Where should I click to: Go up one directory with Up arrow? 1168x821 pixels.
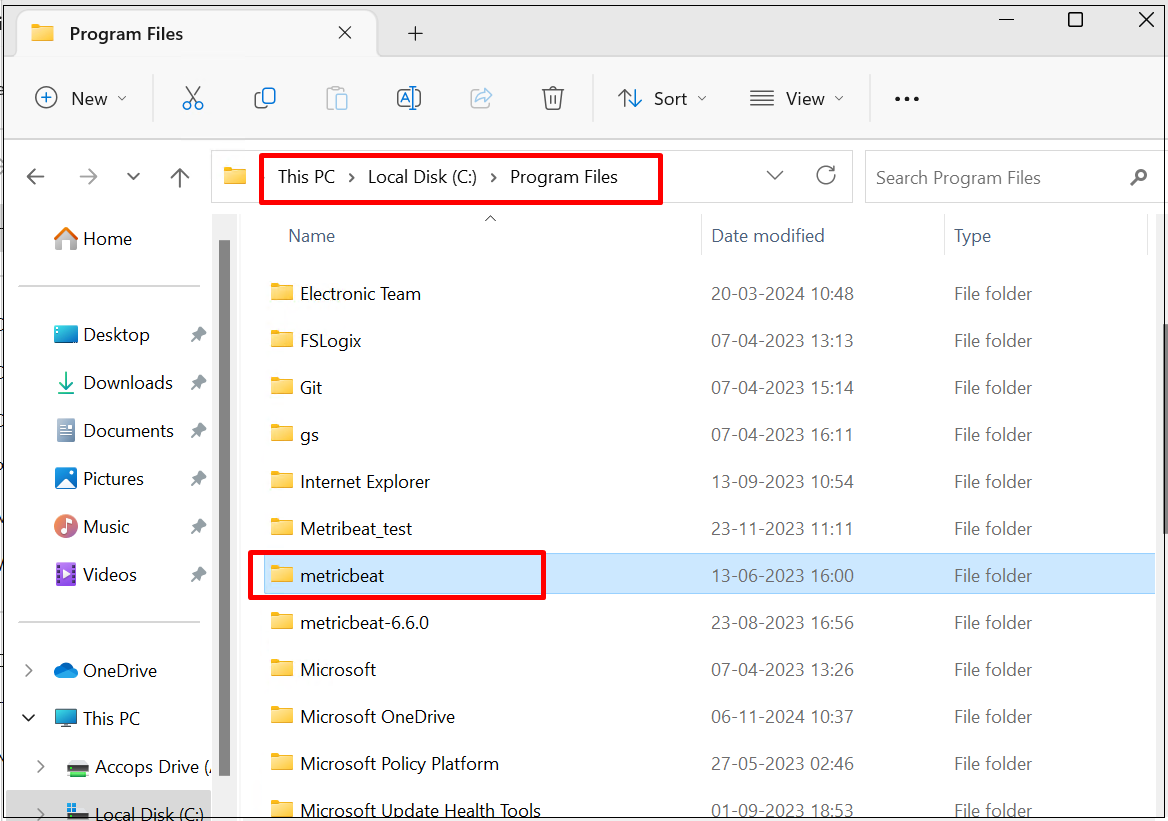point(180,177)
